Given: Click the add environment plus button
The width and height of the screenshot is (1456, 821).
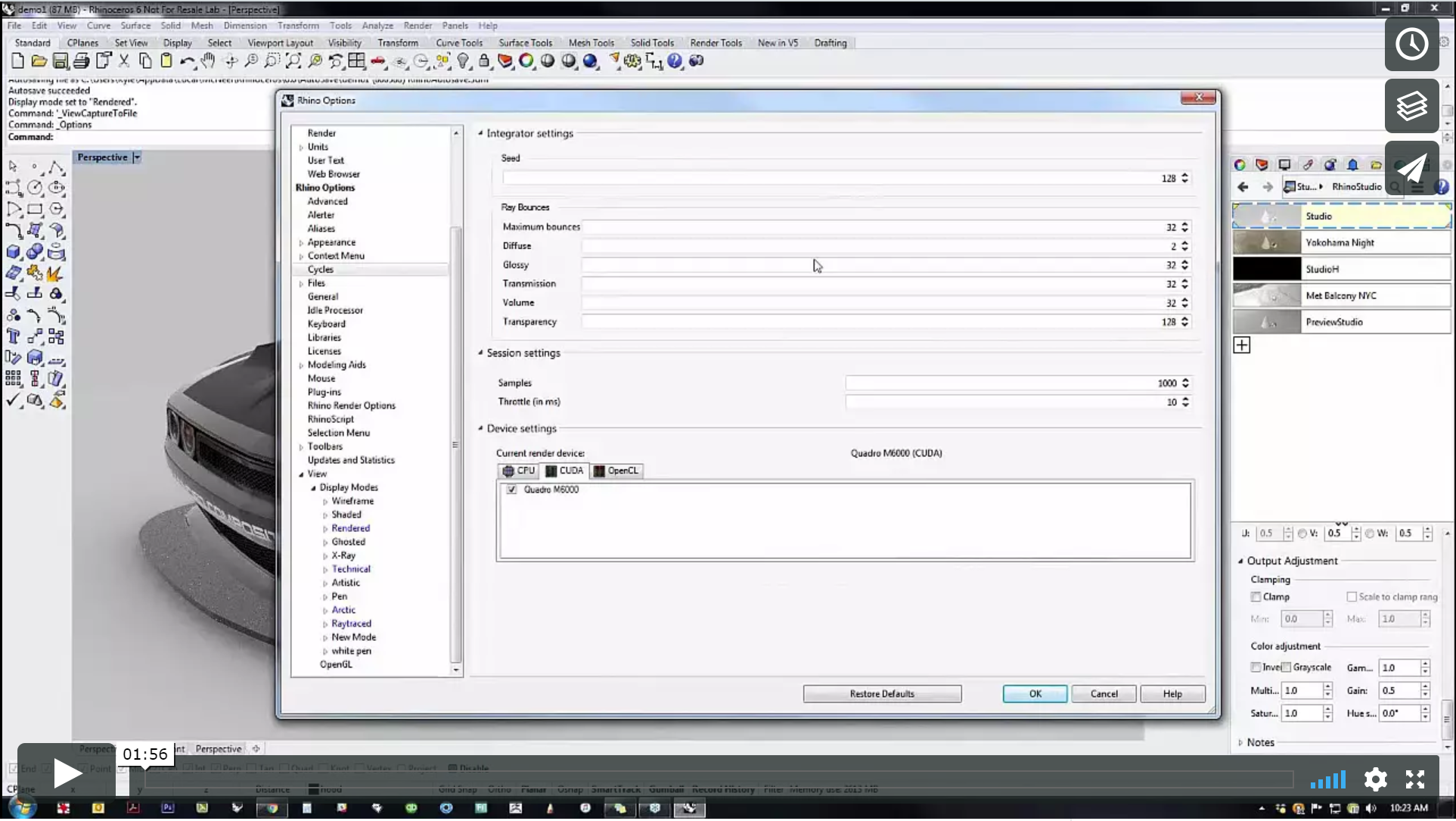Looking at the screenshot, I should click(x=1242, y=346).
